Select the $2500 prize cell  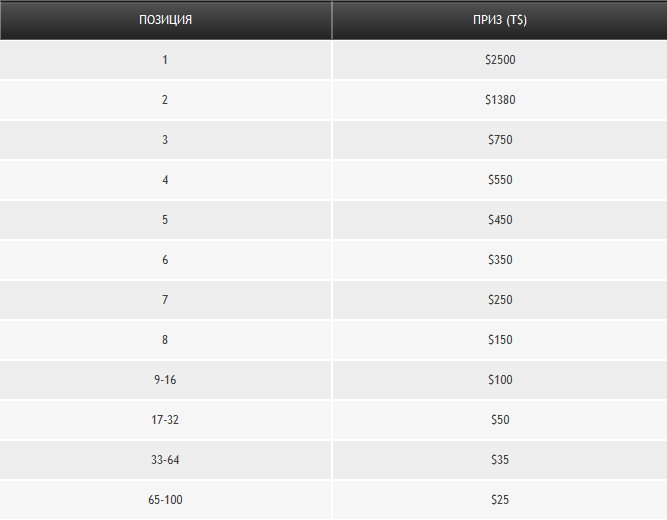pyautogui.click(x=500, y=60)
